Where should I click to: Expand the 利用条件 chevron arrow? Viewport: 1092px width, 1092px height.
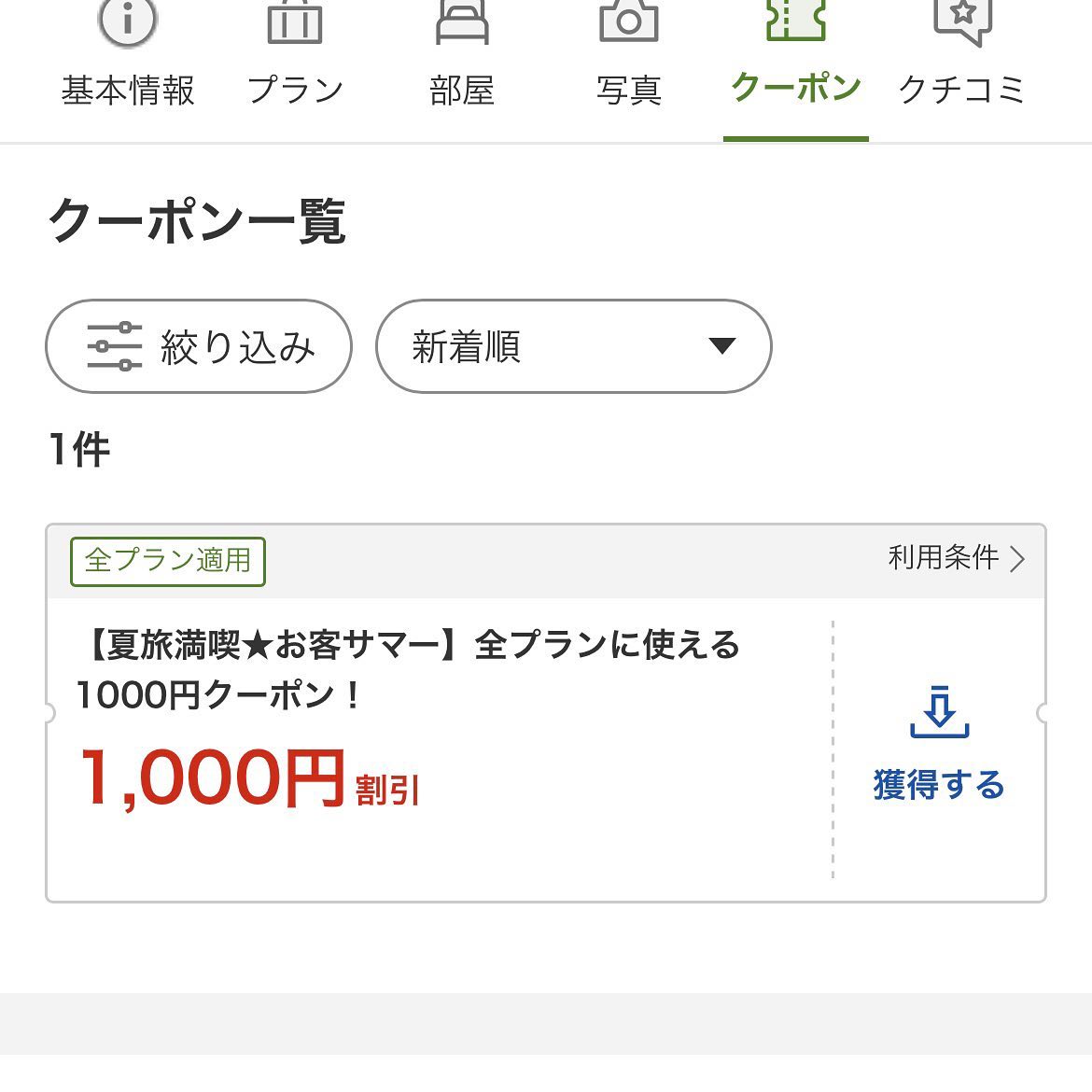(x=1018, y=559)
